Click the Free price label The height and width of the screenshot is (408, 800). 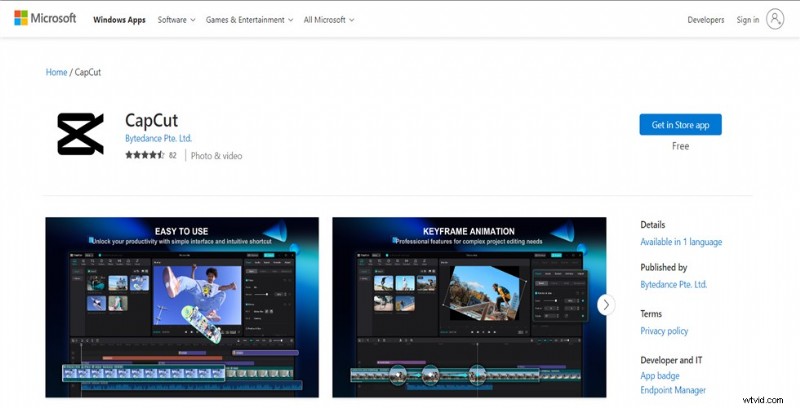680,146
